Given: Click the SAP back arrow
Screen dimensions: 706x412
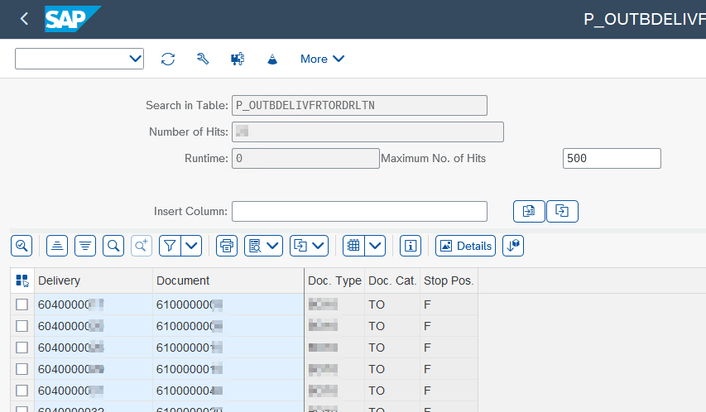Looking at the screenshot, I should pyautogui.click(x=24, y=18).
